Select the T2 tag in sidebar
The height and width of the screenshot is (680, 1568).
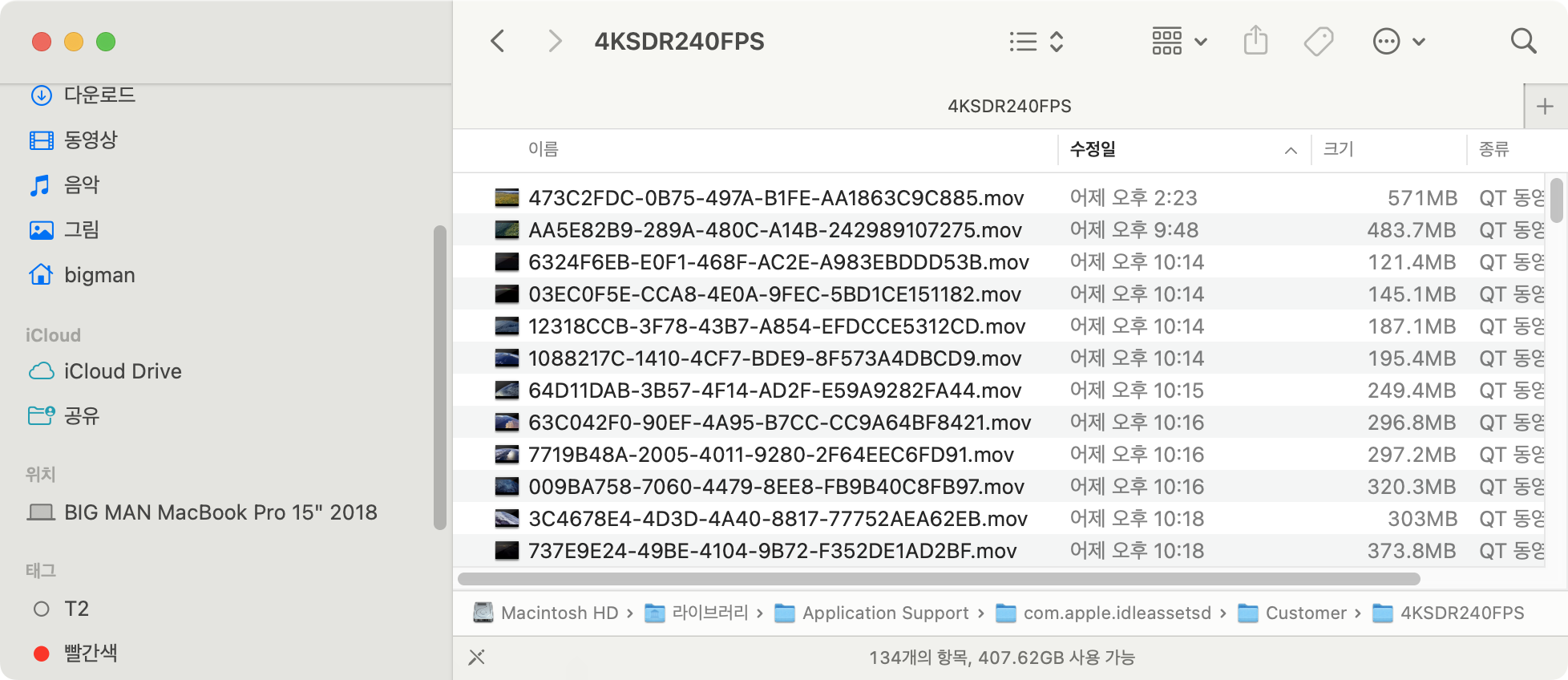coord(76,609)
